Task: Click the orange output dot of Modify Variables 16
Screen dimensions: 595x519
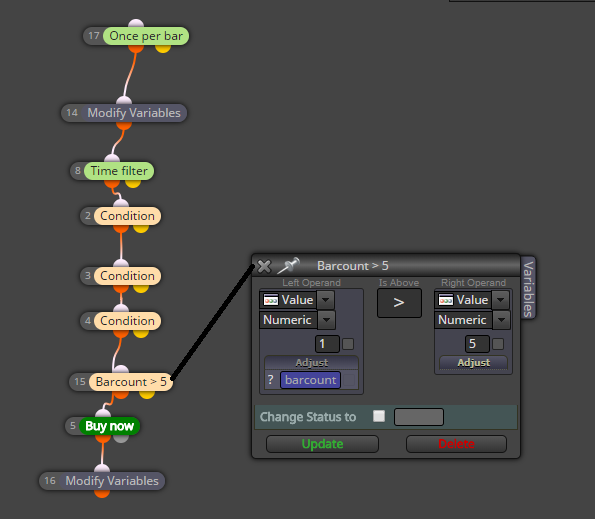Action: pos(102,493)
